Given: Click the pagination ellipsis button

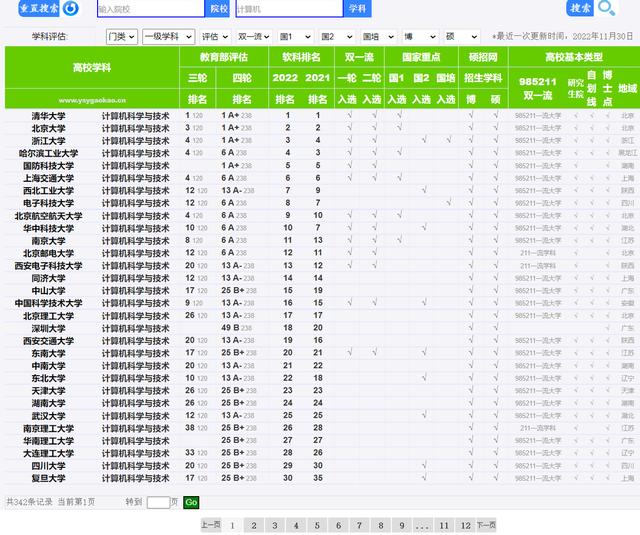Looking at the screenshot, I should point(423,525).
